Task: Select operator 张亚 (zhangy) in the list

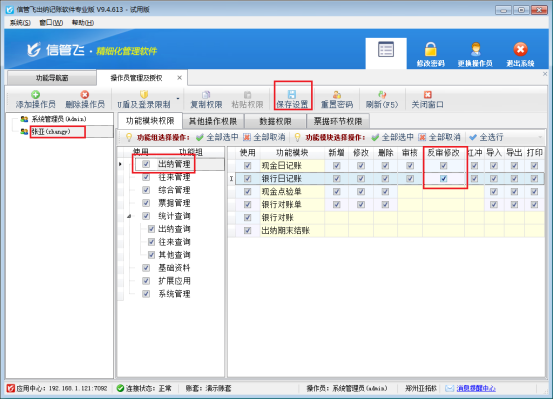Action: tap(51, 132)
